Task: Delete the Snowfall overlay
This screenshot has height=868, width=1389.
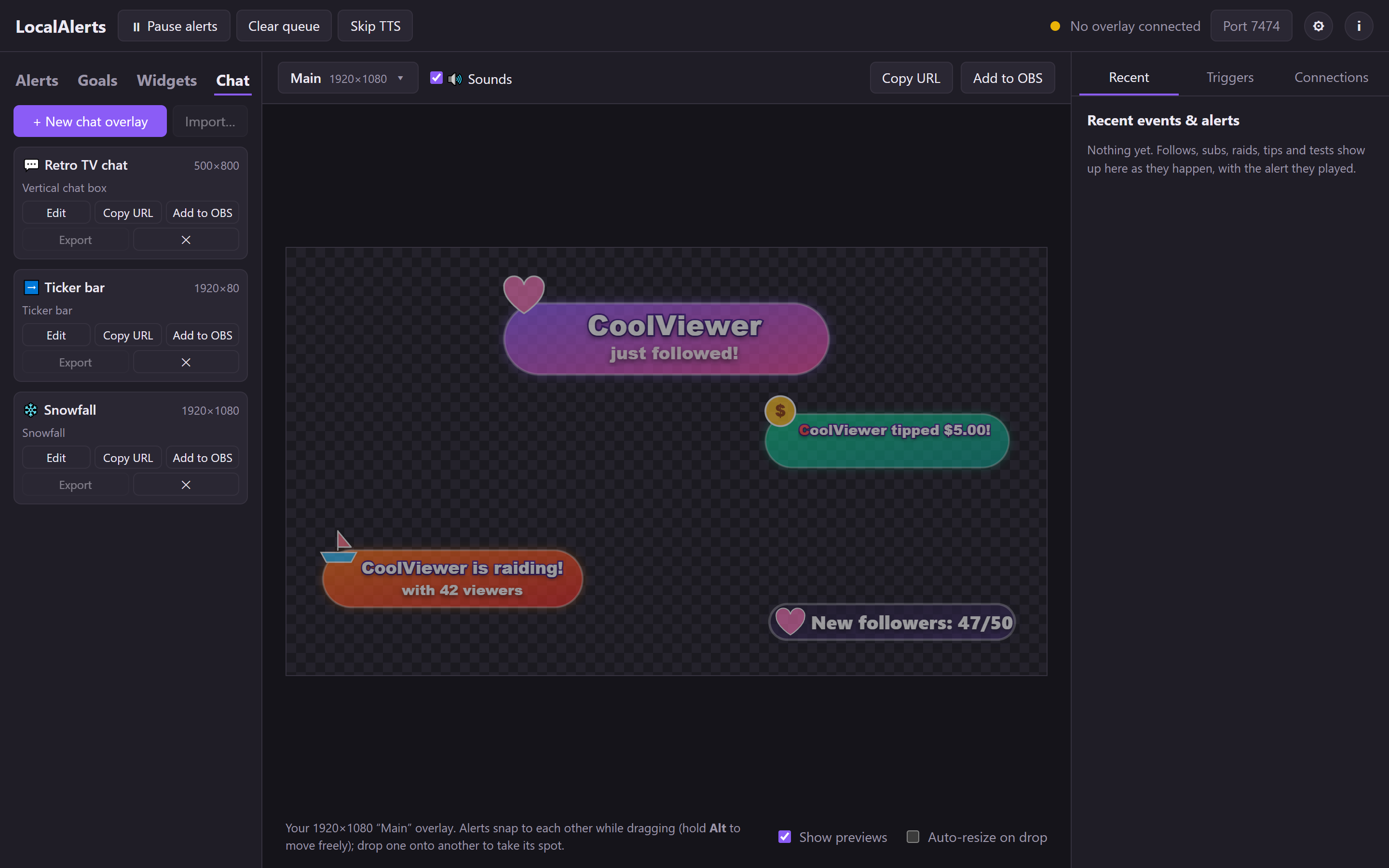Action: [x=186, y=485]
